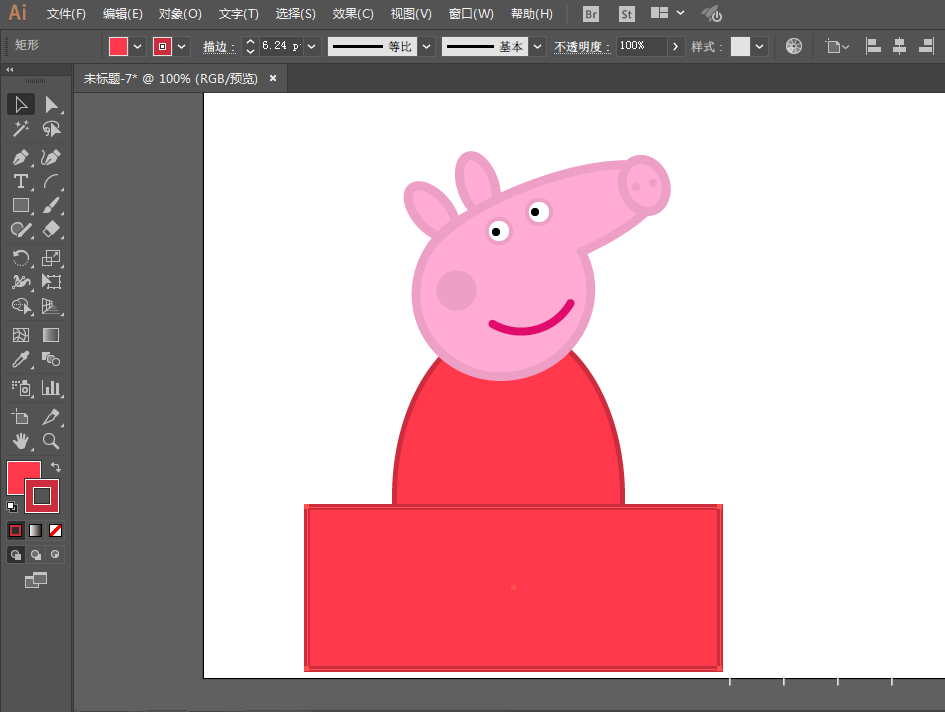Expand the stroke color dropdown arrow

[x=181, y=46]
